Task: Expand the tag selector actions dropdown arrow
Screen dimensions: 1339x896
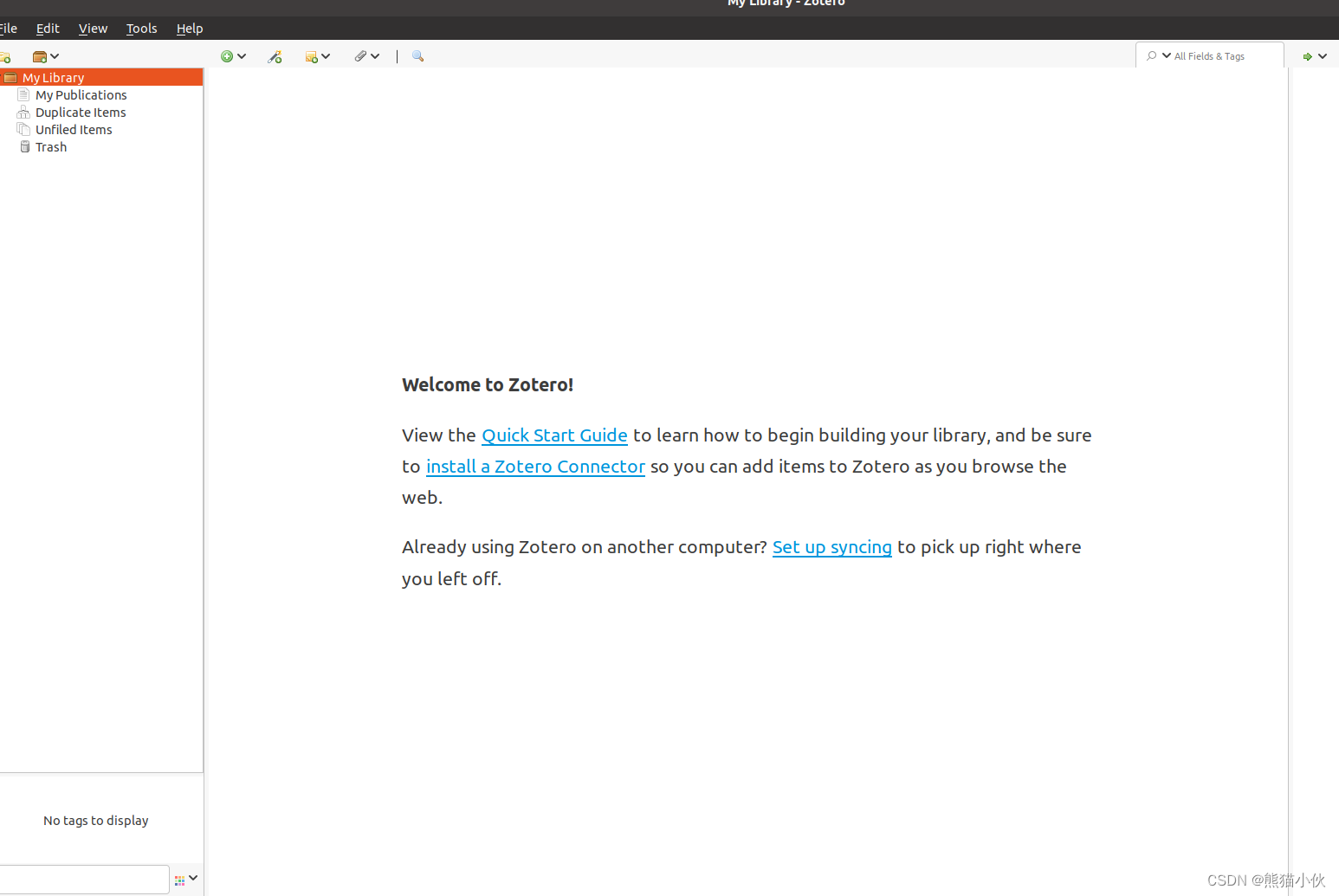Action: tap(193, 878)
